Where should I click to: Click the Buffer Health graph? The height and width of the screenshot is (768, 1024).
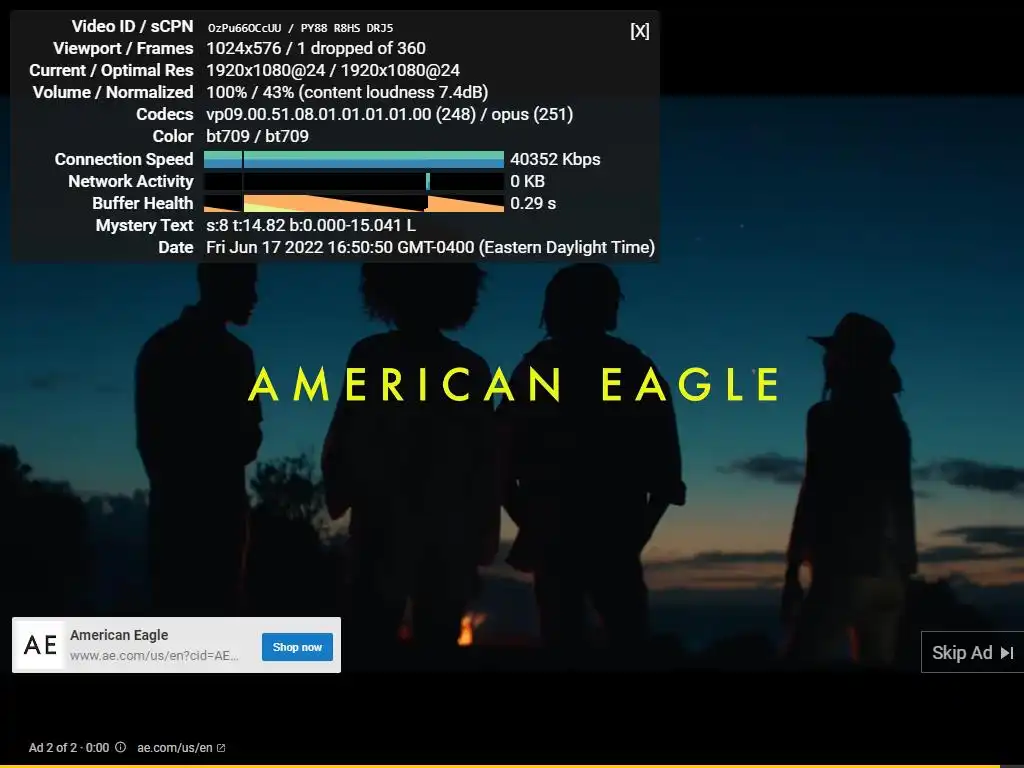354,203
